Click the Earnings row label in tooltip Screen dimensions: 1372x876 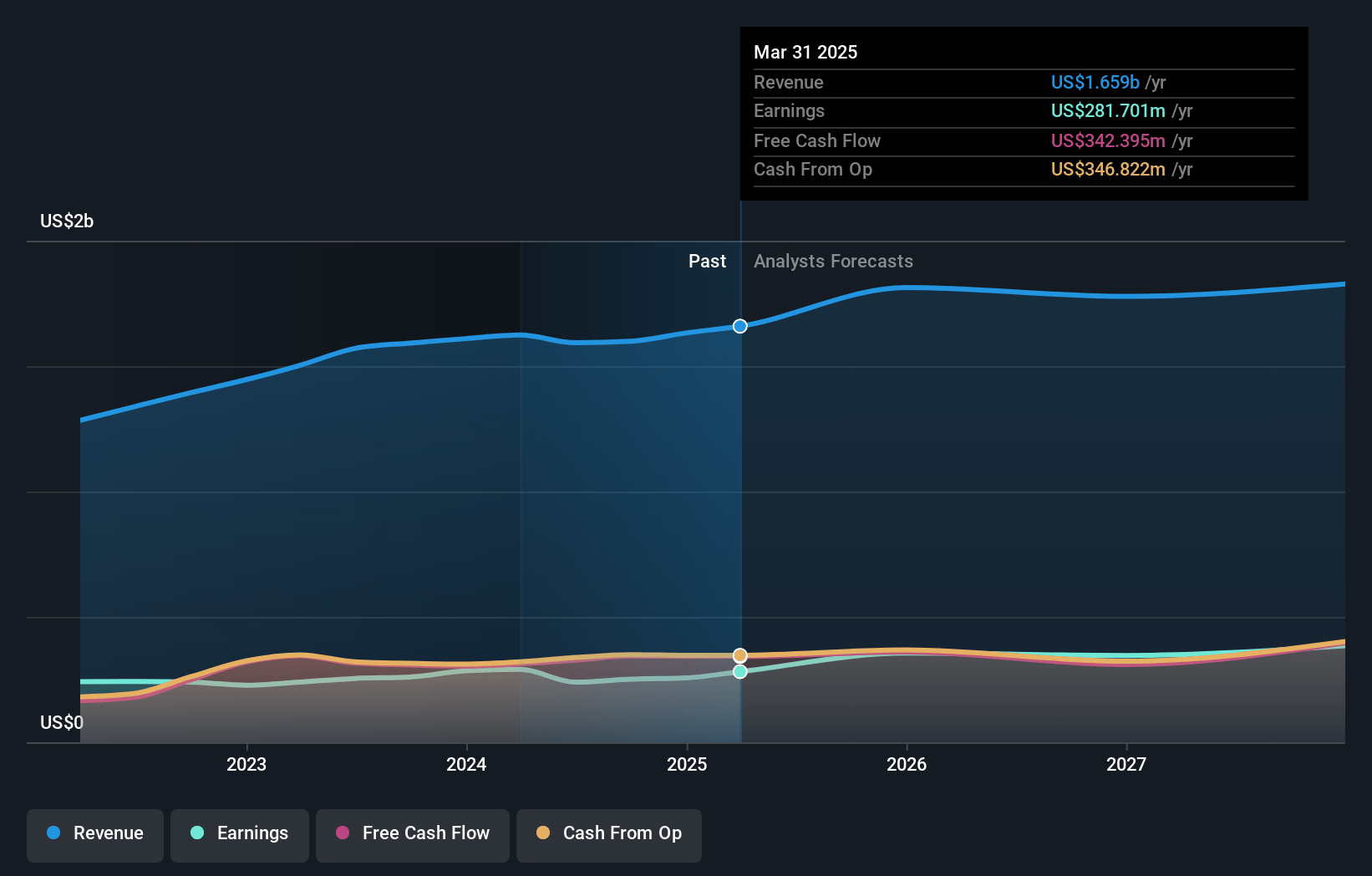(789, 110)
